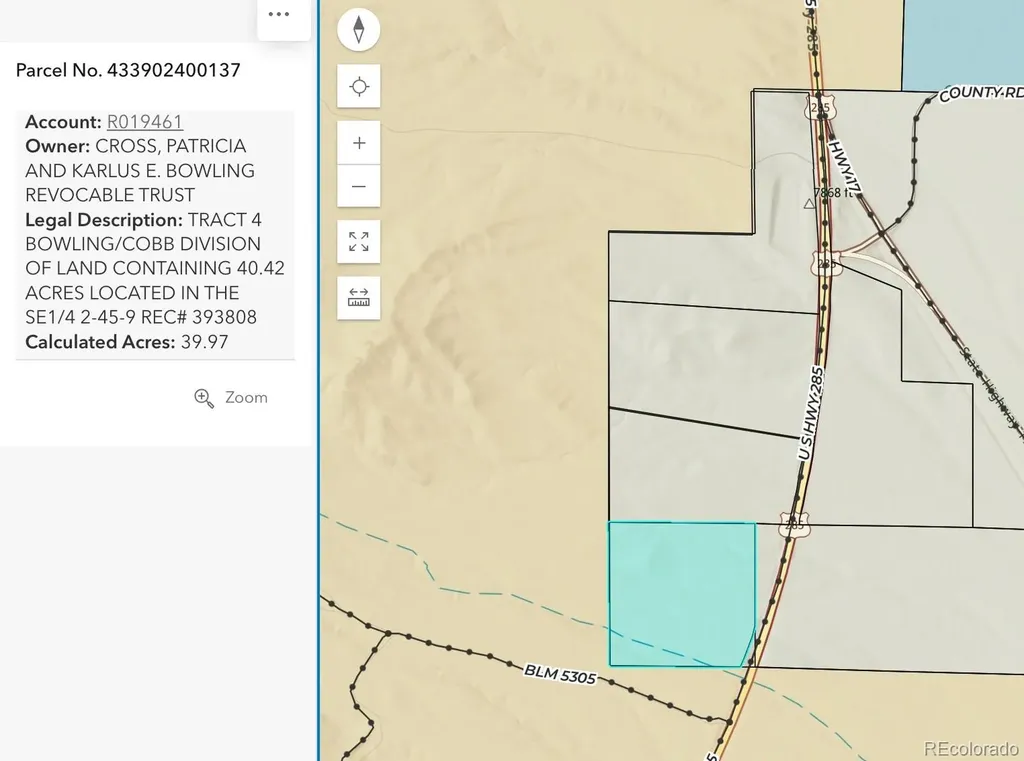1024x761 pixels.
Task: Click the Calculated Acres value 39.97
Action: point(204,342)
